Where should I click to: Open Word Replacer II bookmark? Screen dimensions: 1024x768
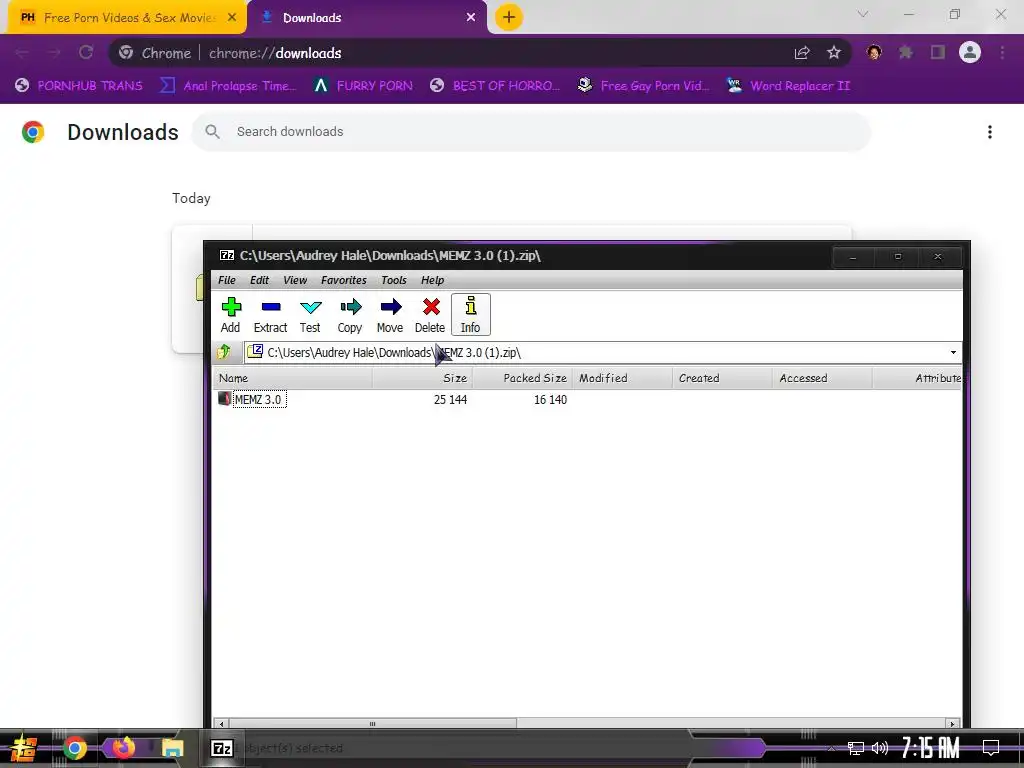[788, 86]
